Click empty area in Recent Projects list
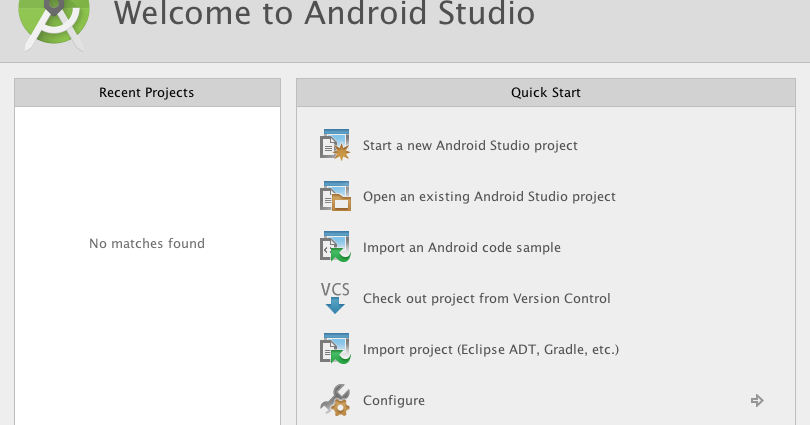The height and width of the screenshot is (425, 810). pos(147,340)
